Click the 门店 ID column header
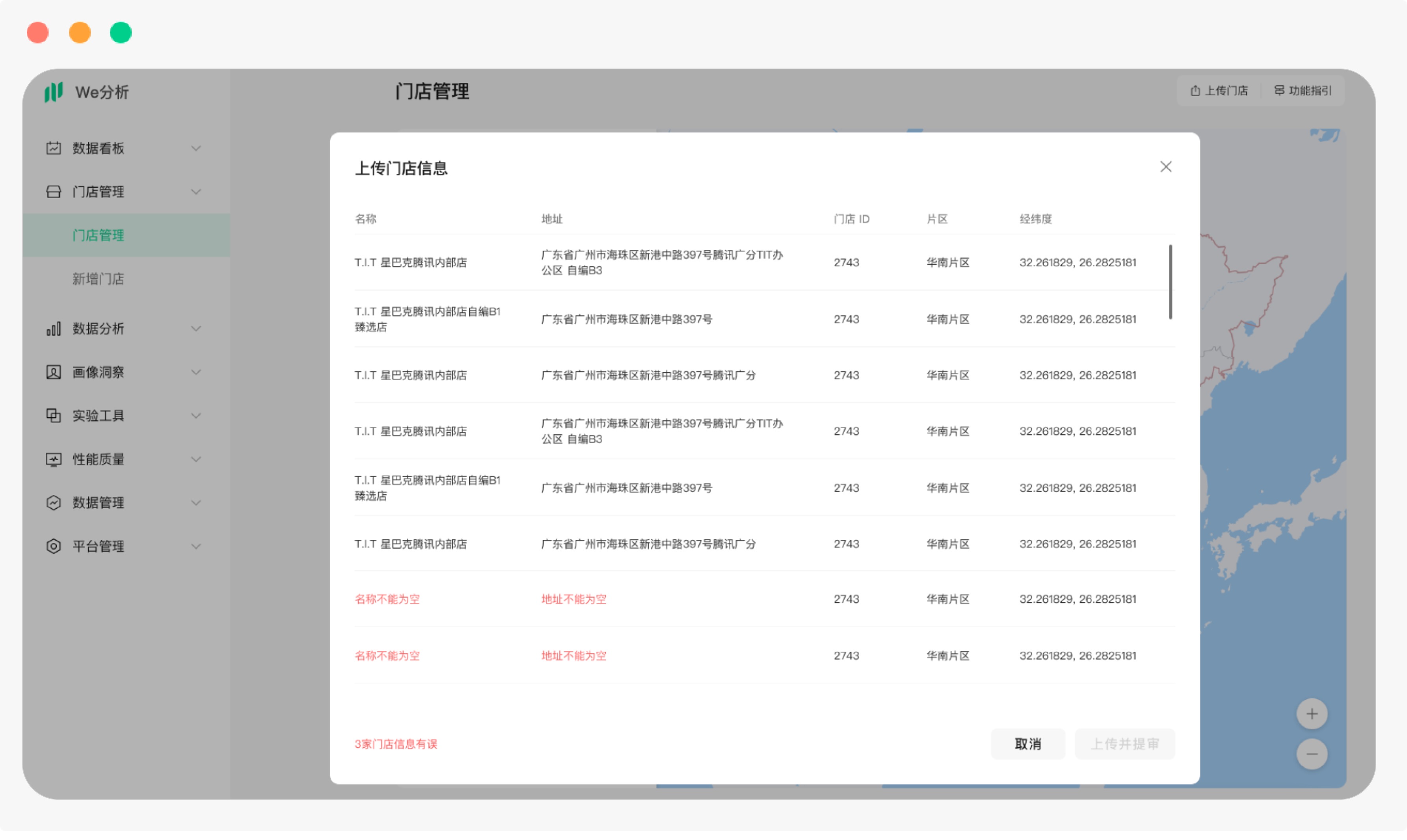 [x=852, y=219]
